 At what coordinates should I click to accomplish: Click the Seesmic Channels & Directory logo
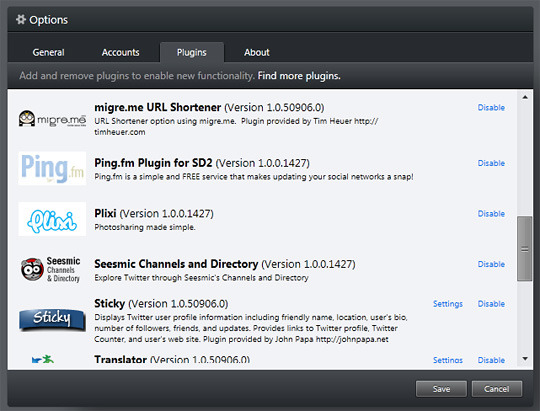(51, 269)
